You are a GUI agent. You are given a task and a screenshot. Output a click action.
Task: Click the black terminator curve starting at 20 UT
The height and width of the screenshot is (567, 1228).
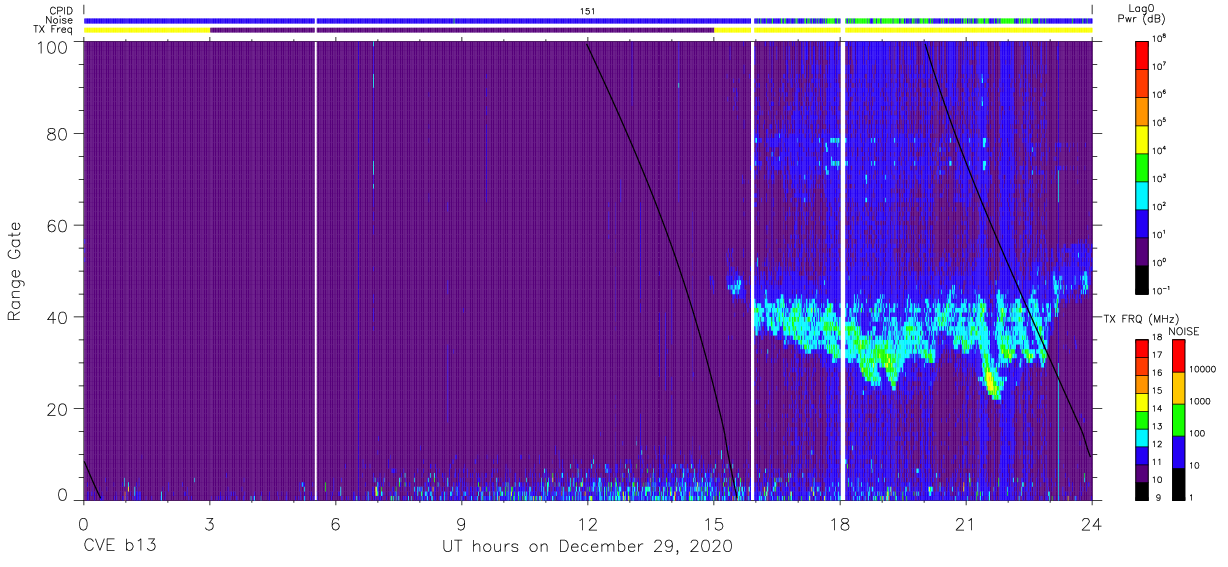click(1003, 250)
